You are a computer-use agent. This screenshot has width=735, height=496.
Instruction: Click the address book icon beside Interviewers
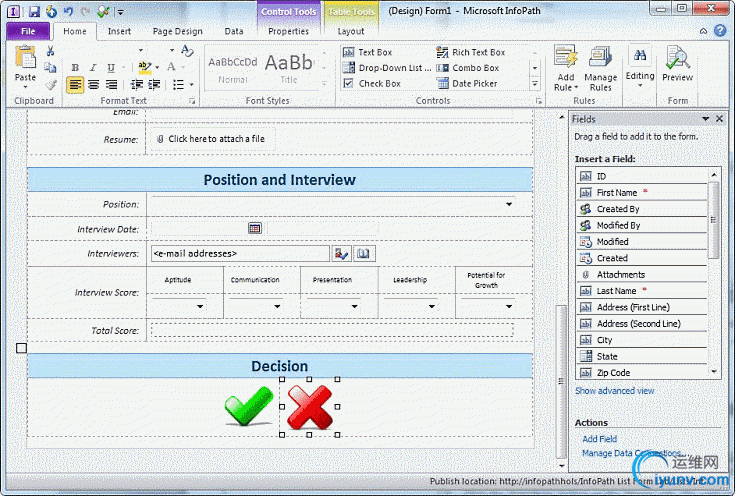(x=364, y=254)
